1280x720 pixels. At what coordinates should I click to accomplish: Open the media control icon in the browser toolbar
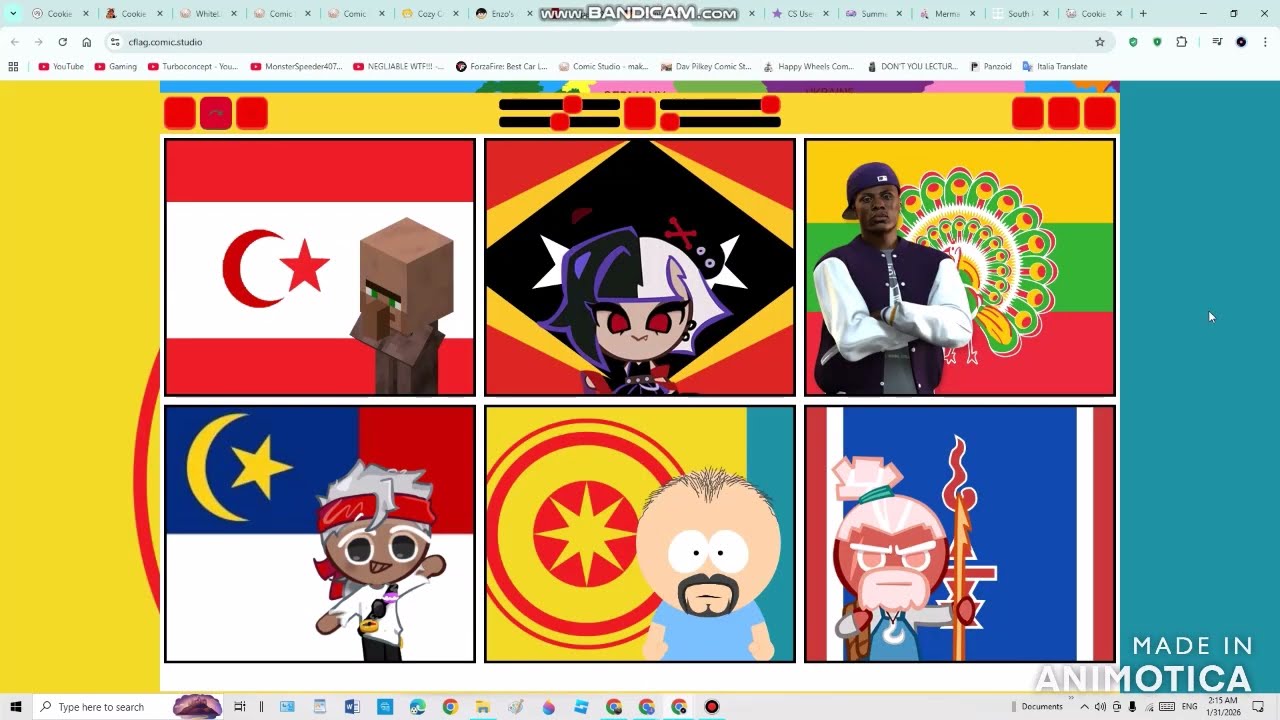pos(1217,42)
